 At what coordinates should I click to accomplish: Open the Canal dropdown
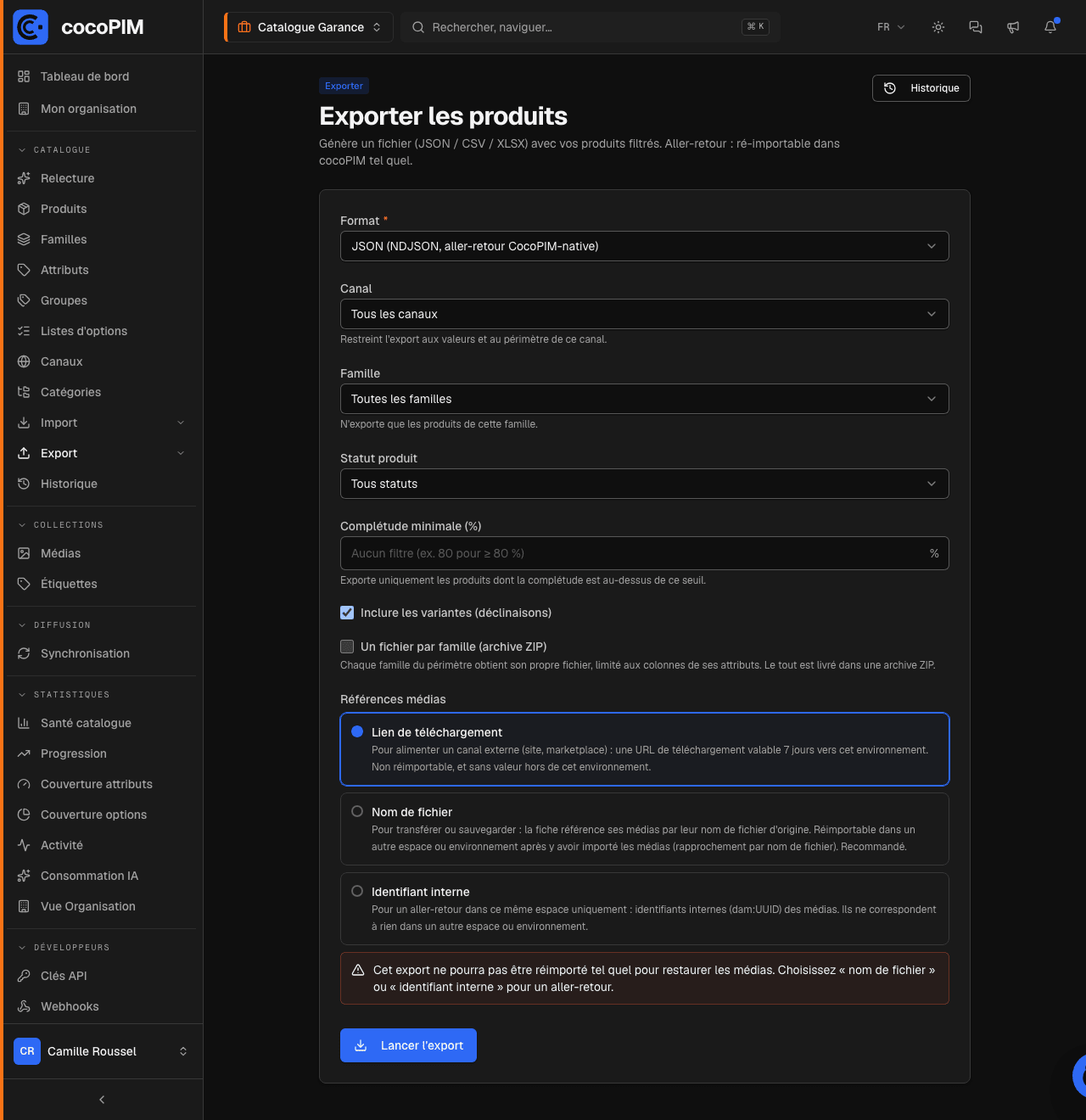(645, 314)
